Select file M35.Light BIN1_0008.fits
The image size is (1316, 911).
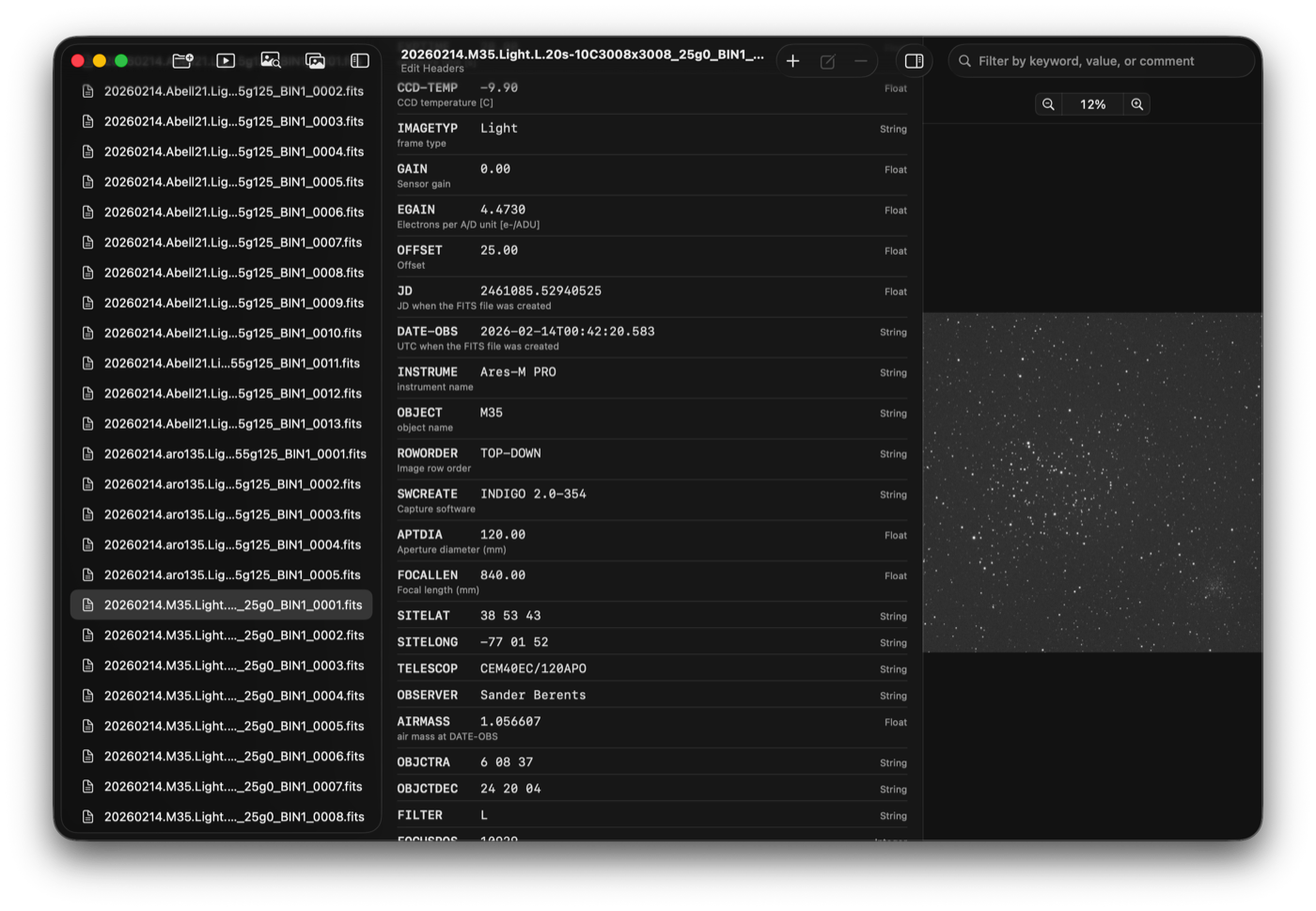pyautogui.click(x=222, y=817)
